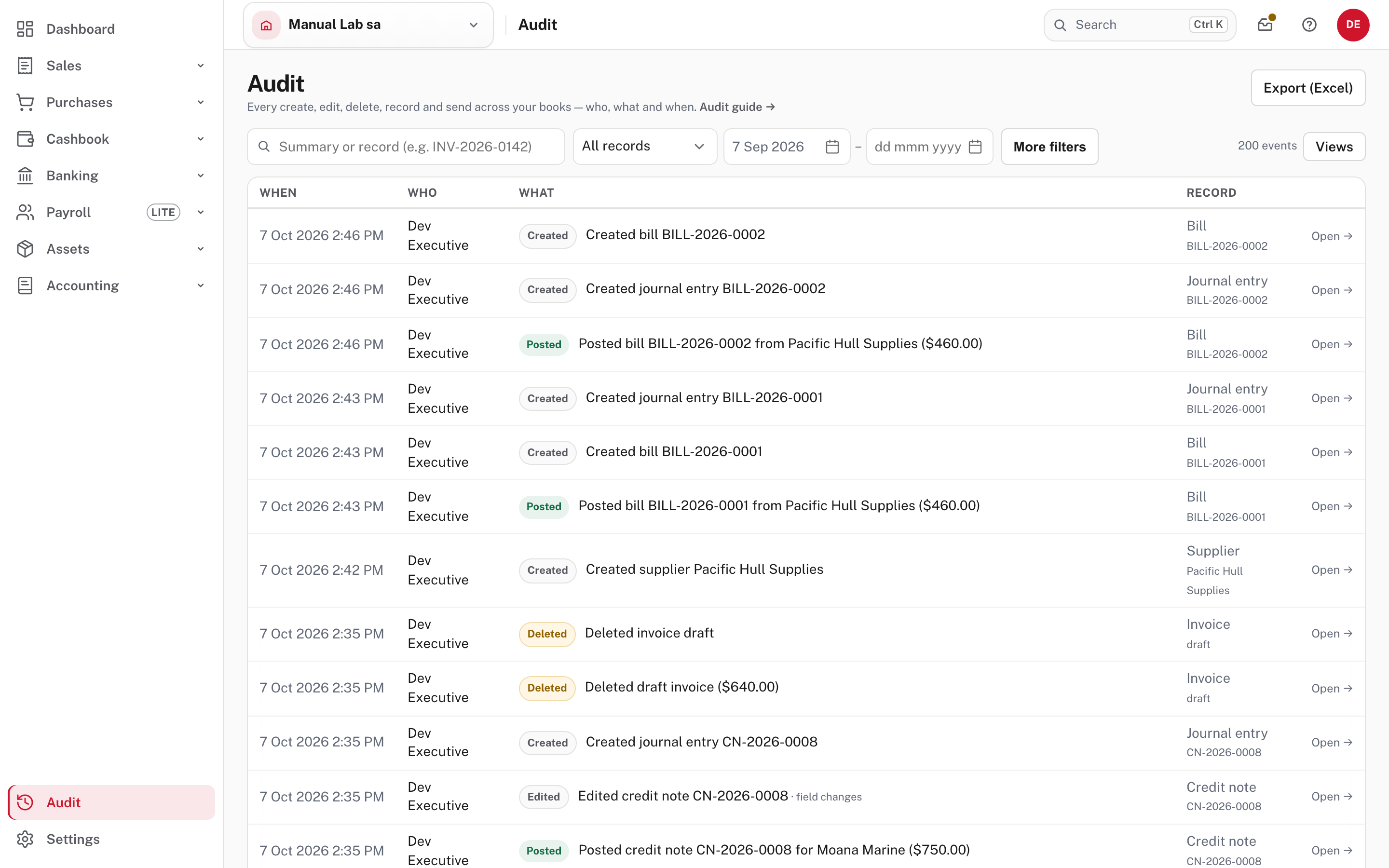Expand the Accounting menu chevron
Viewport: 1389px width, 868px height.
[x=201, y=285]
